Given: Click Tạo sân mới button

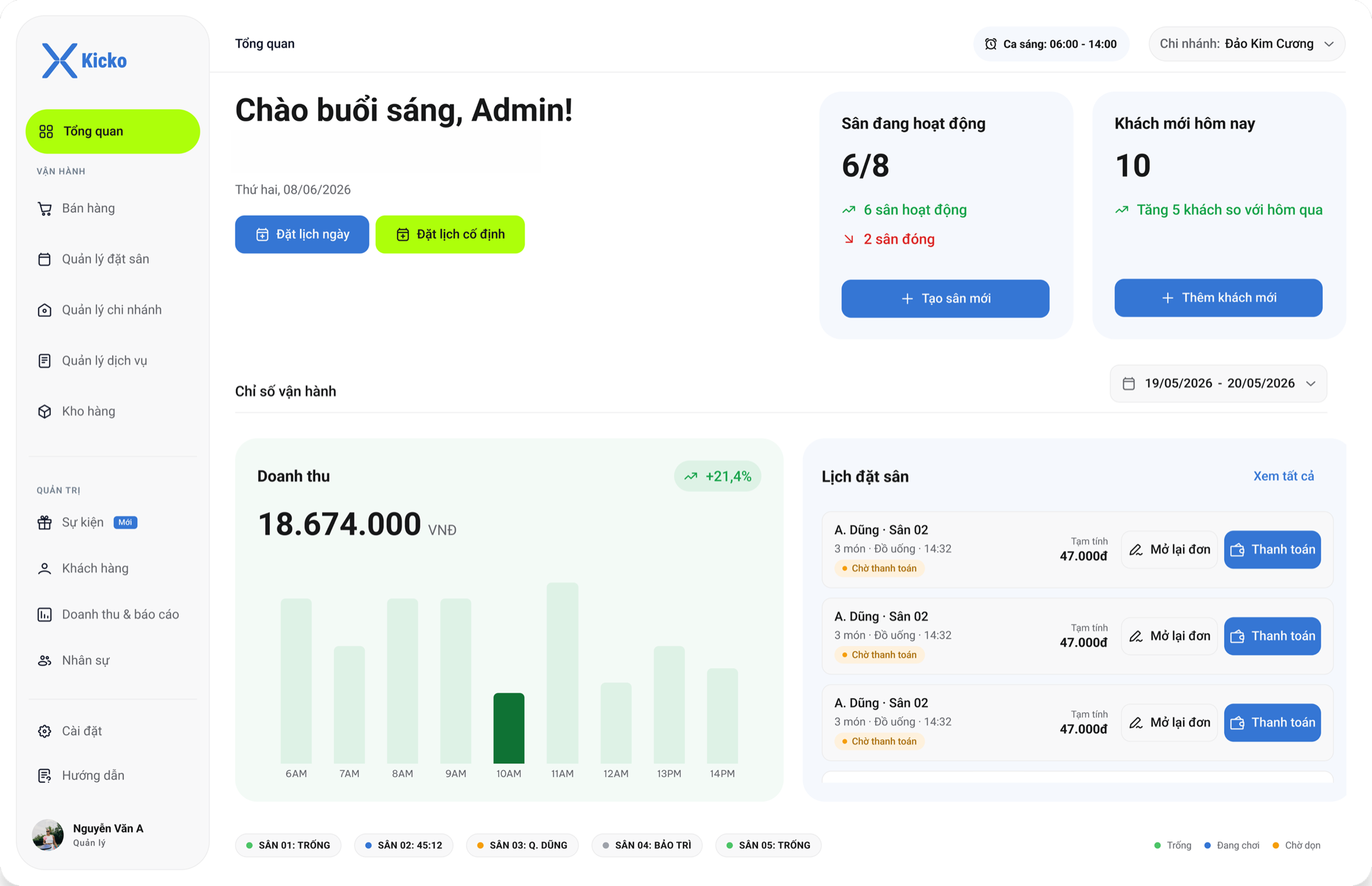Looking at the screenshot, I should [945, 298].
